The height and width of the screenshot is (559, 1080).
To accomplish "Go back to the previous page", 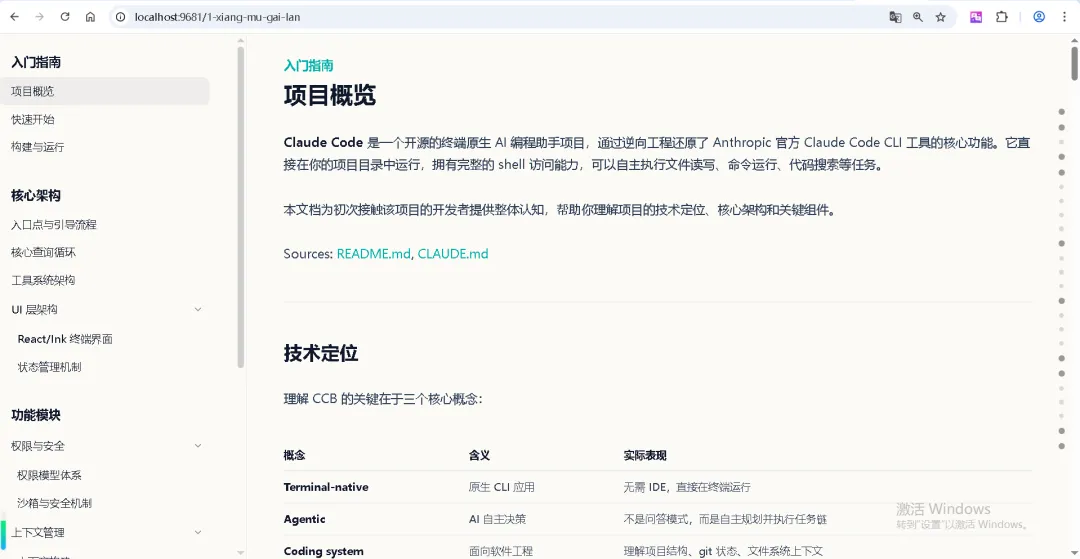I will pos(14,17).
